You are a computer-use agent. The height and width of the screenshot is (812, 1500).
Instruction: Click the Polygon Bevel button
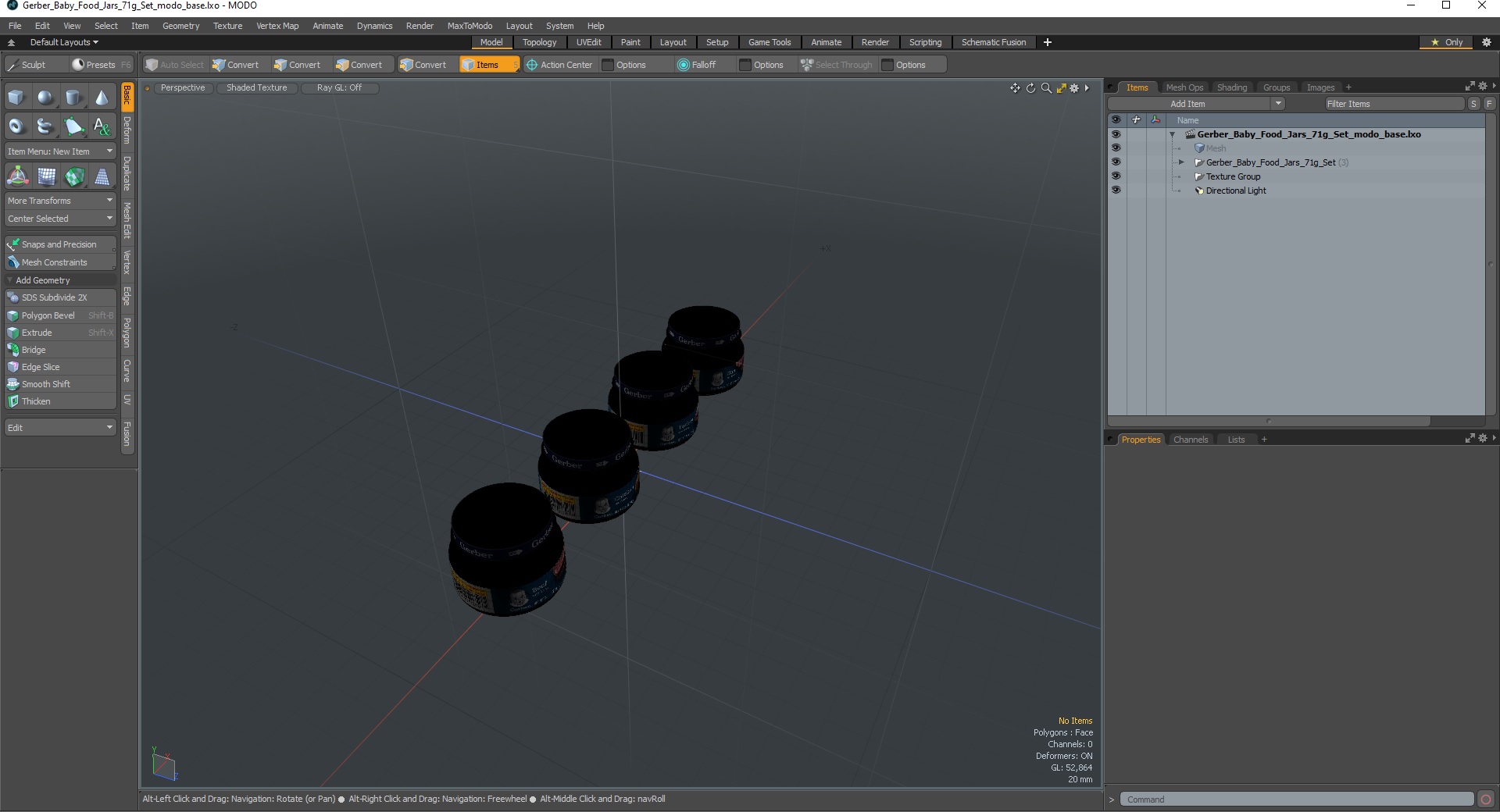click(60, 315)
